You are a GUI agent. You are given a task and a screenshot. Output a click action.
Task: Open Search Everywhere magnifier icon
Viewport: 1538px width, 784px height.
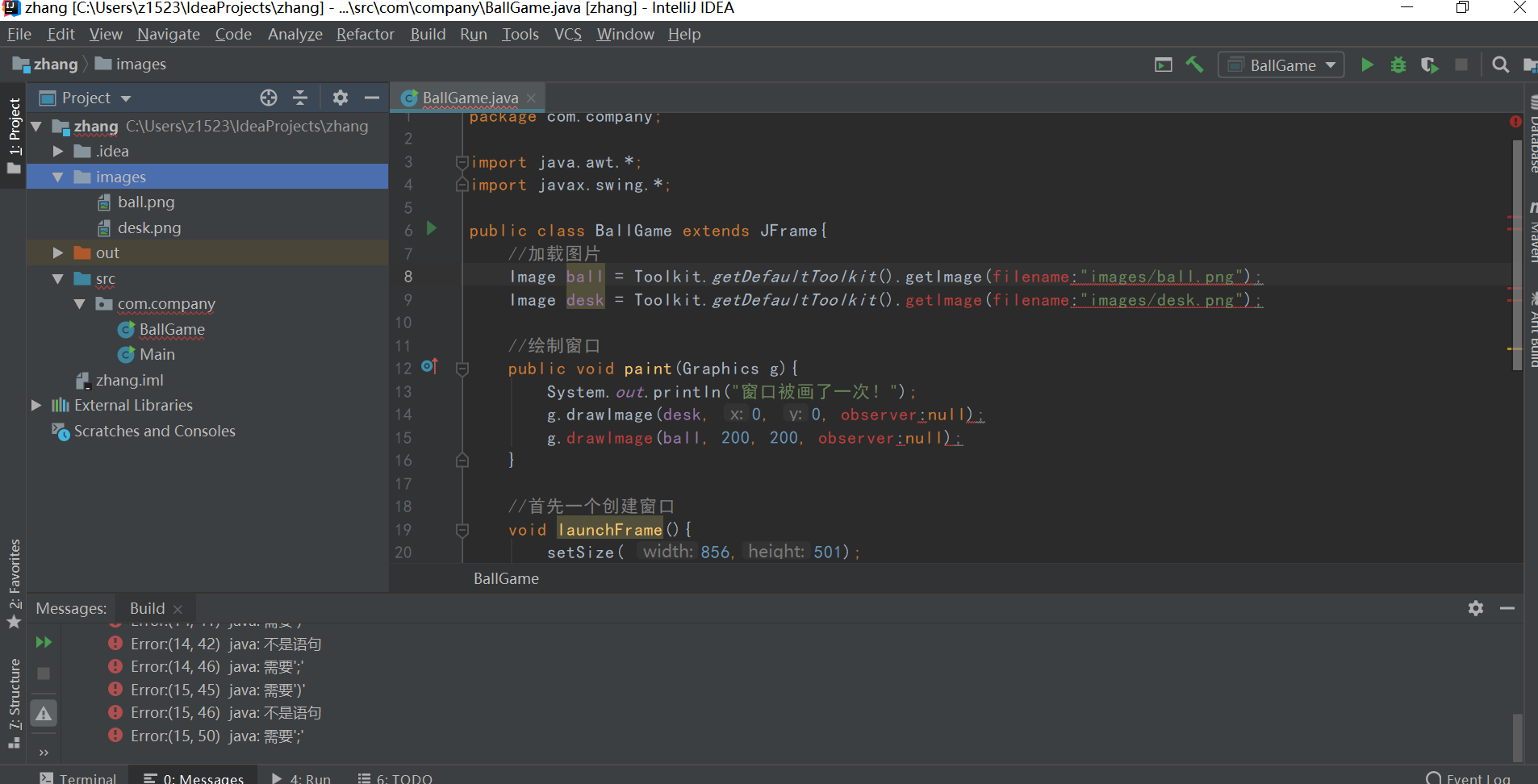[x=1500, y=65]
